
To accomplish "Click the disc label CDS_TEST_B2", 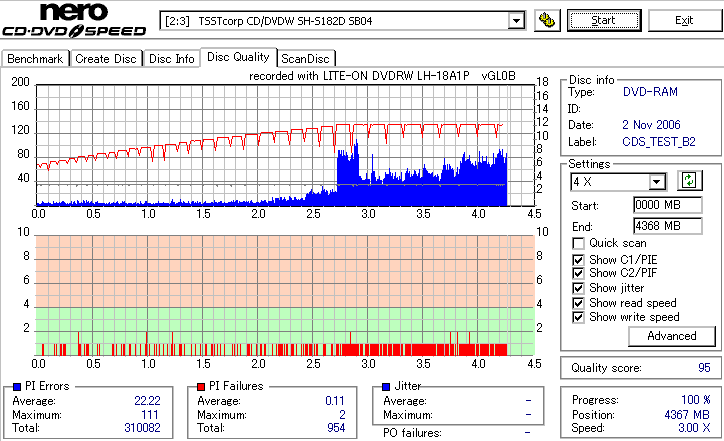I will (x=659, y=142).
